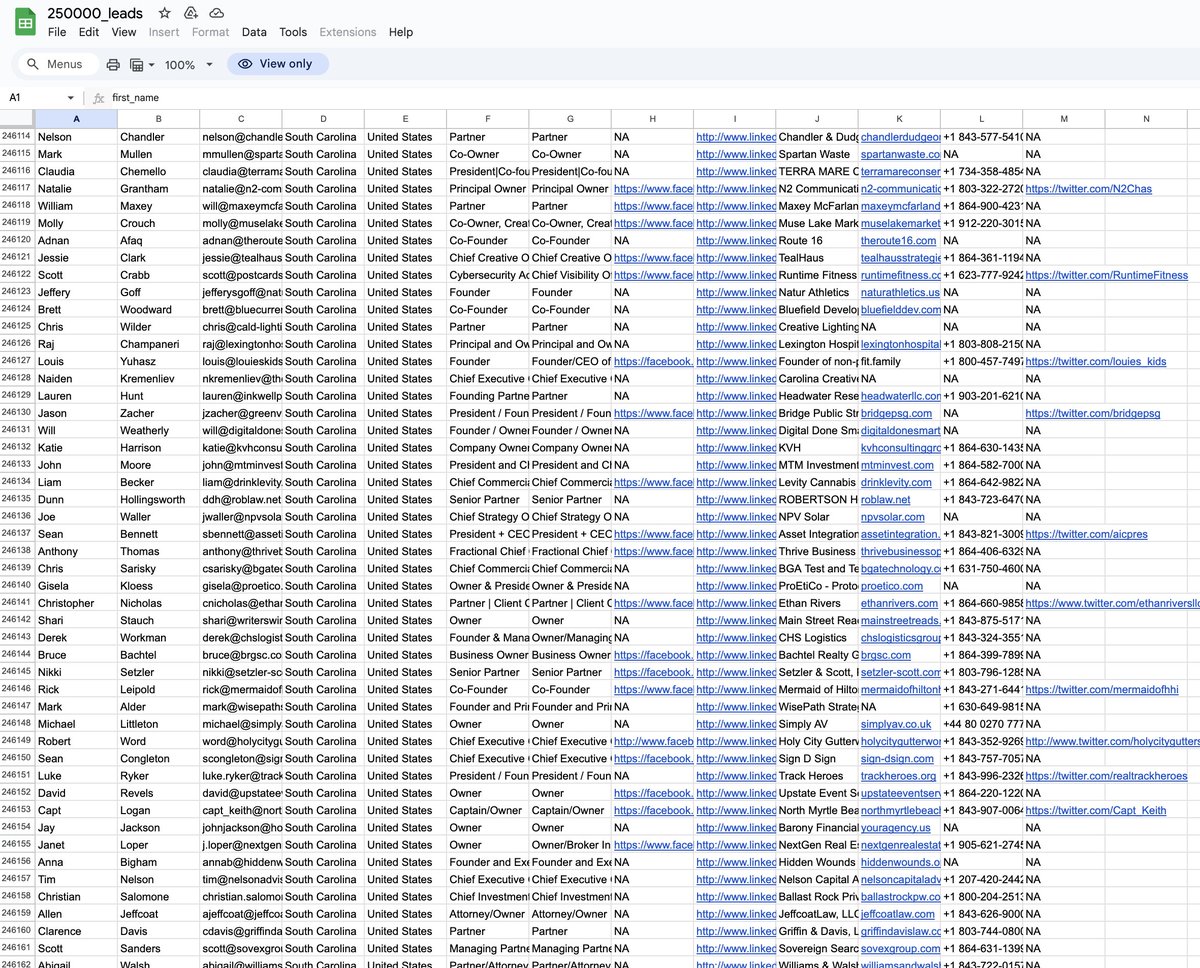Select column B header
This screenshot has height=968, width=1200.
pos(158,119)
